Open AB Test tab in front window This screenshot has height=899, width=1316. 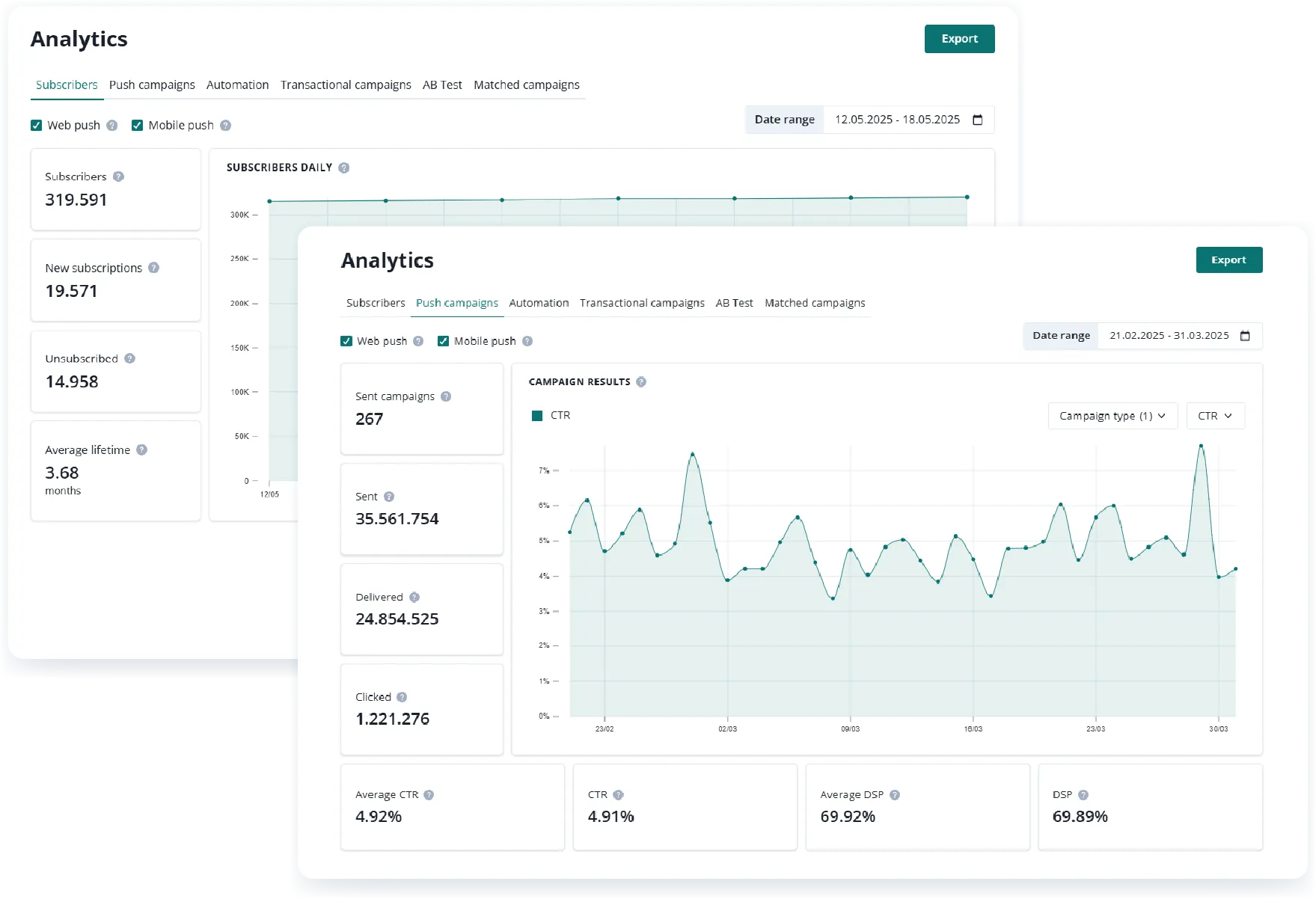tap(734, 303)
